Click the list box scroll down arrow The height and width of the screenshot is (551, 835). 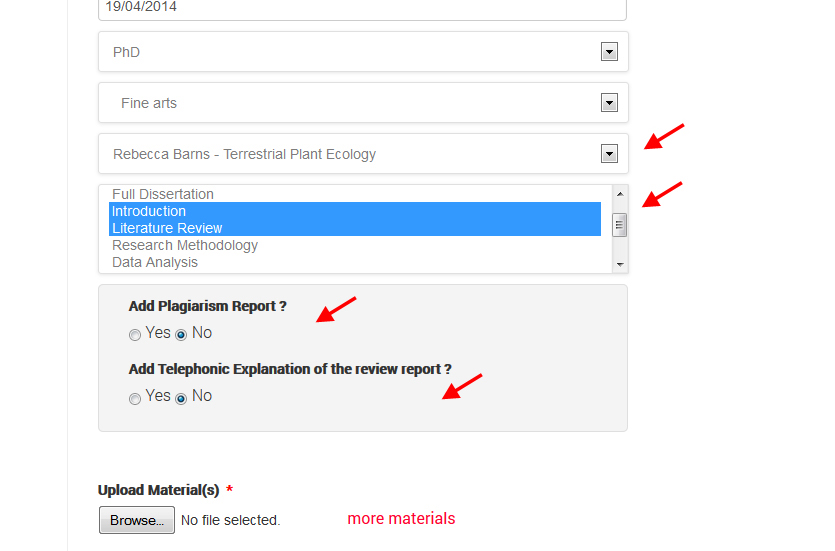620,265
